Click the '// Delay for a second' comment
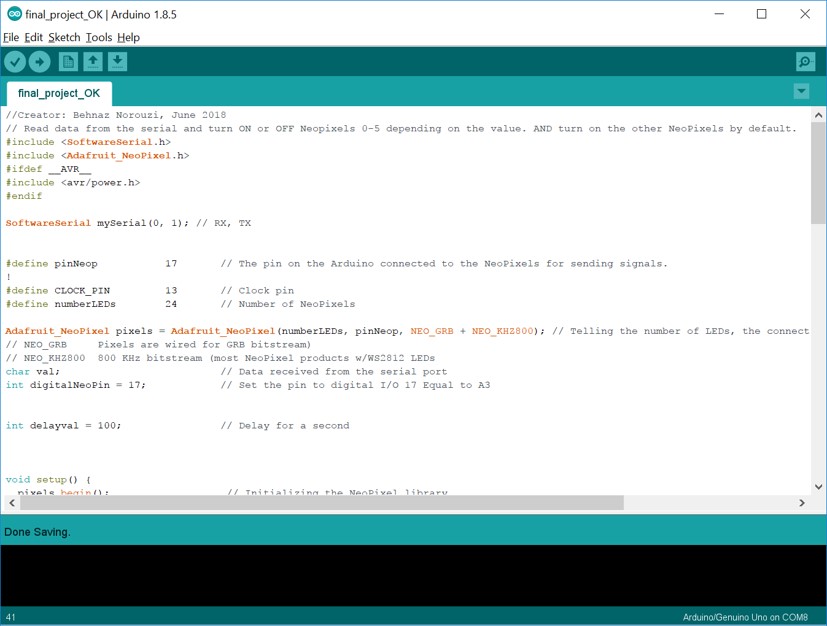This screenshot has width=827, height=626. click(285, 426)
